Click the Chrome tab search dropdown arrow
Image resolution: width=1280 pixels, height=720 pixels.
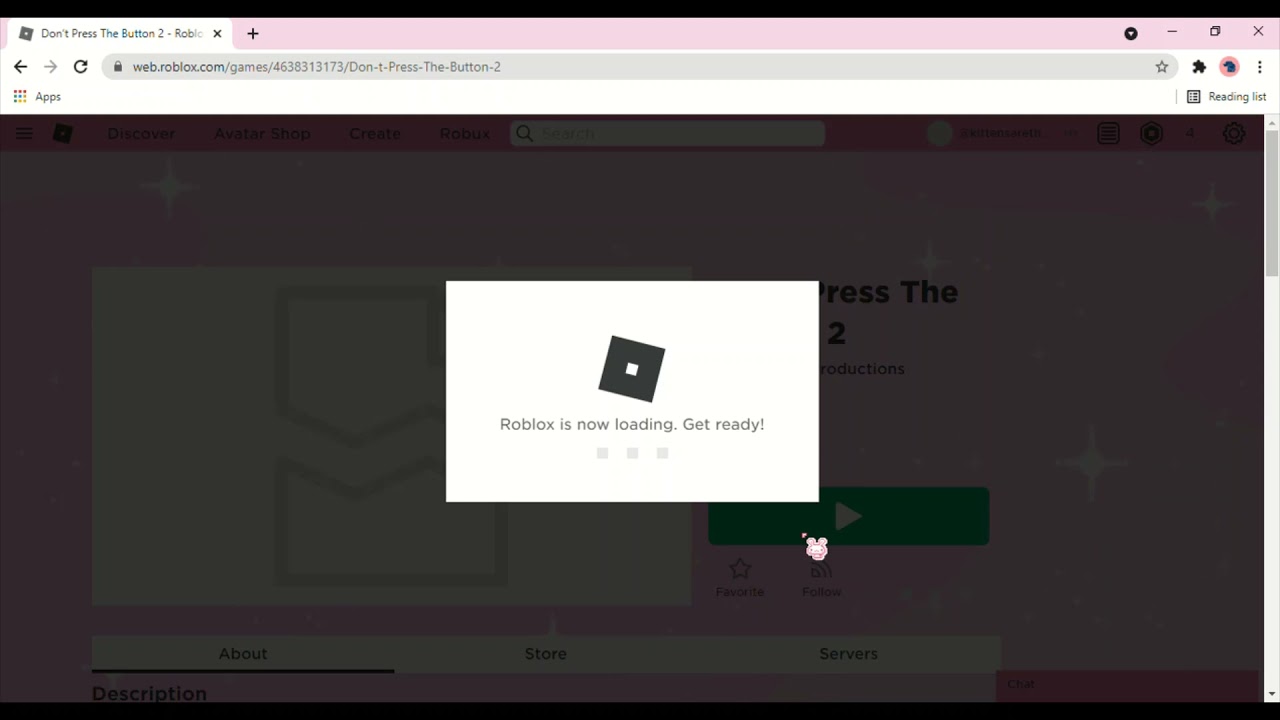pos(1131,33)
